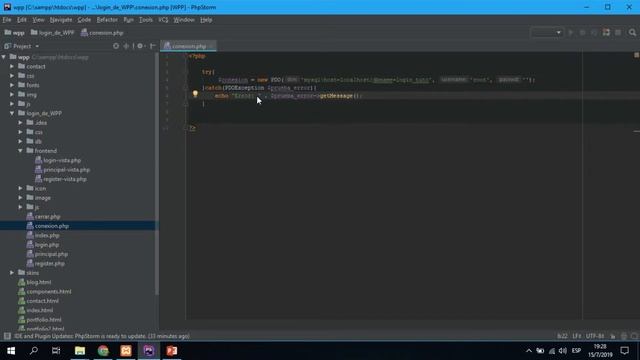The height and width of the screenshot is (360, 640).
Task: Expand the contact folder
Action: pos(12,66)
